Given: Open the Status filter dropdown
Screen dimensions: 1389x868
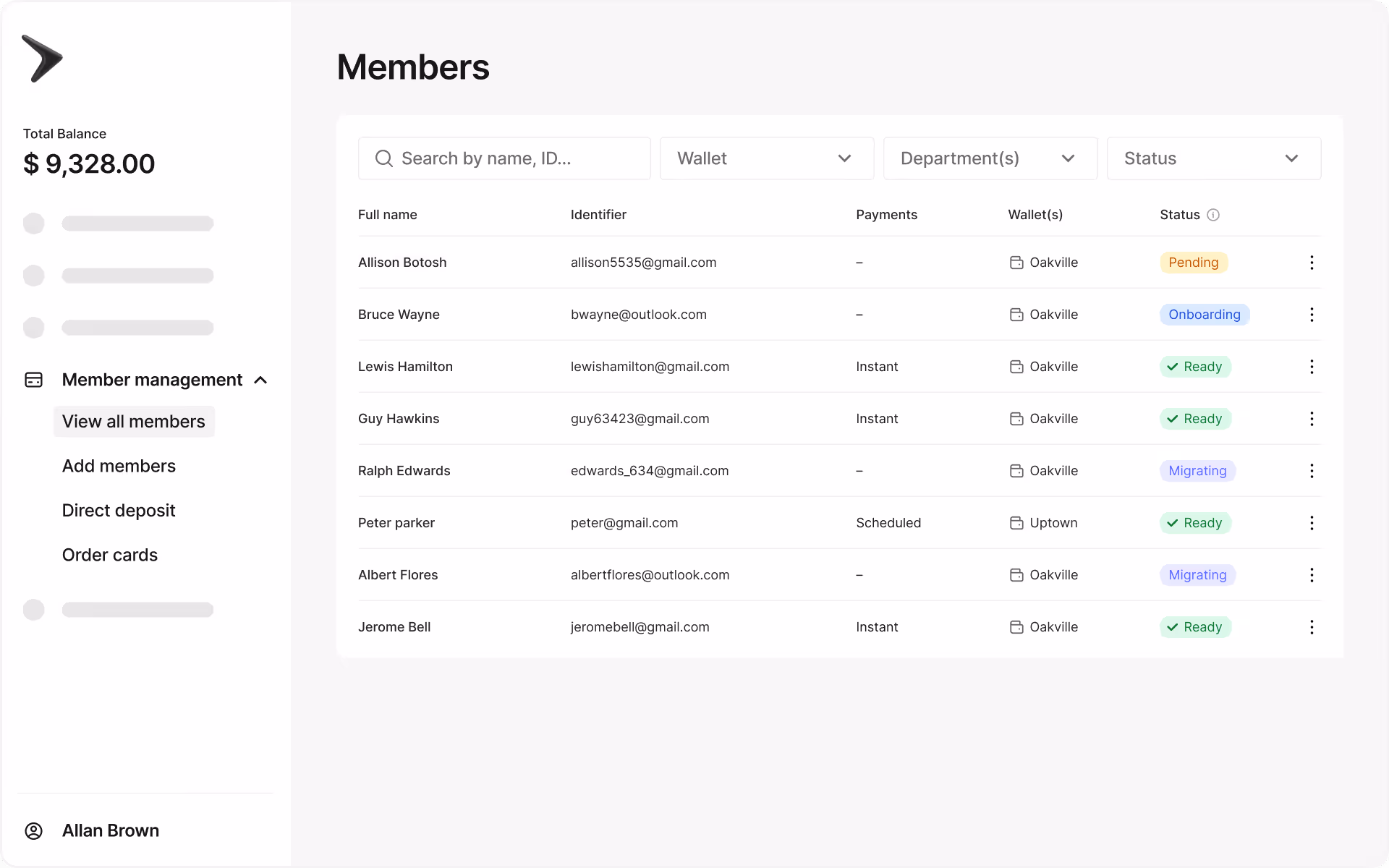Looking at the screenshot, I should tap(1214, 158).
